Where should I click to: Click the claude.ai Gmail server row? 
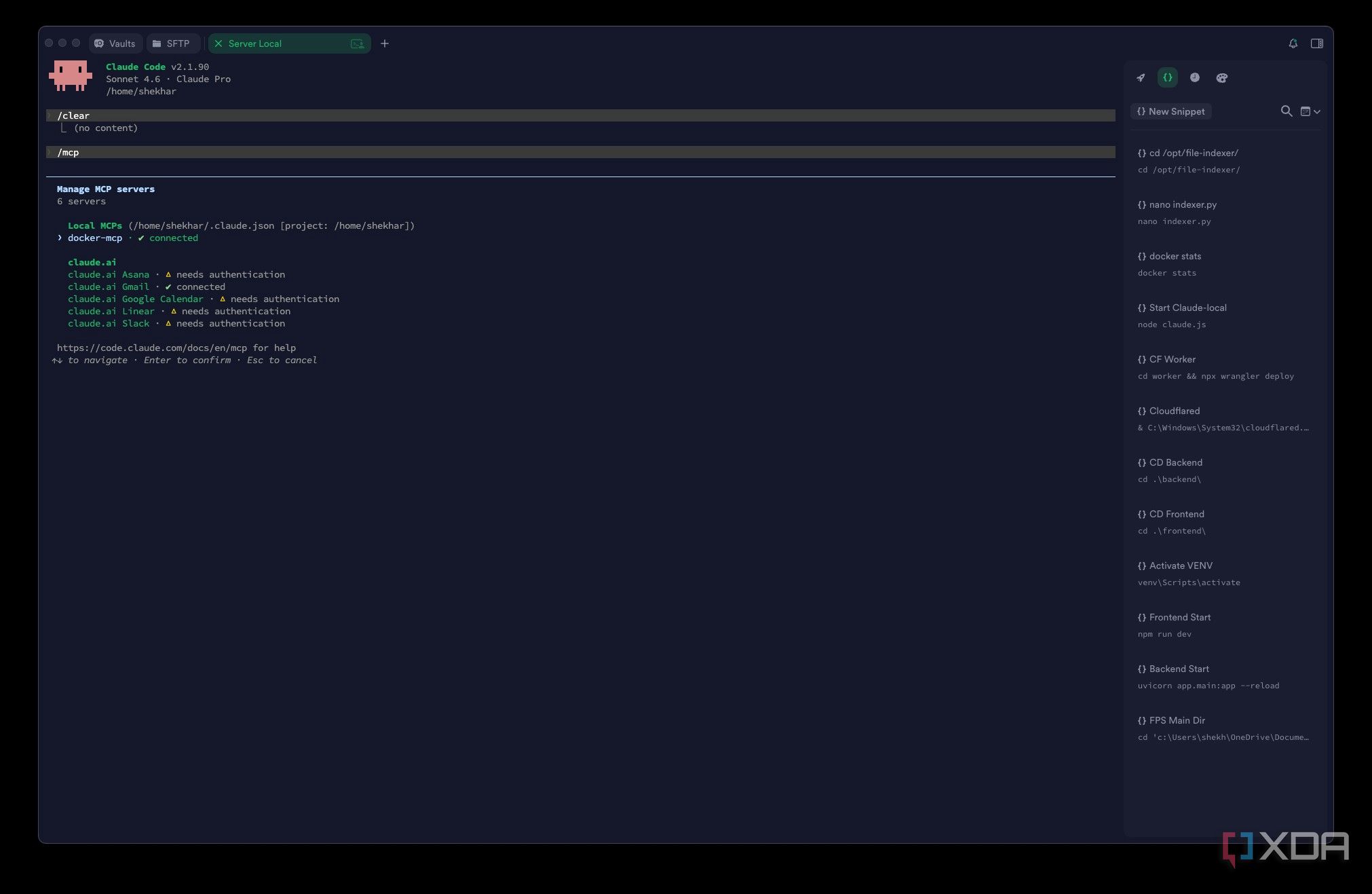[x=147, y=286]
